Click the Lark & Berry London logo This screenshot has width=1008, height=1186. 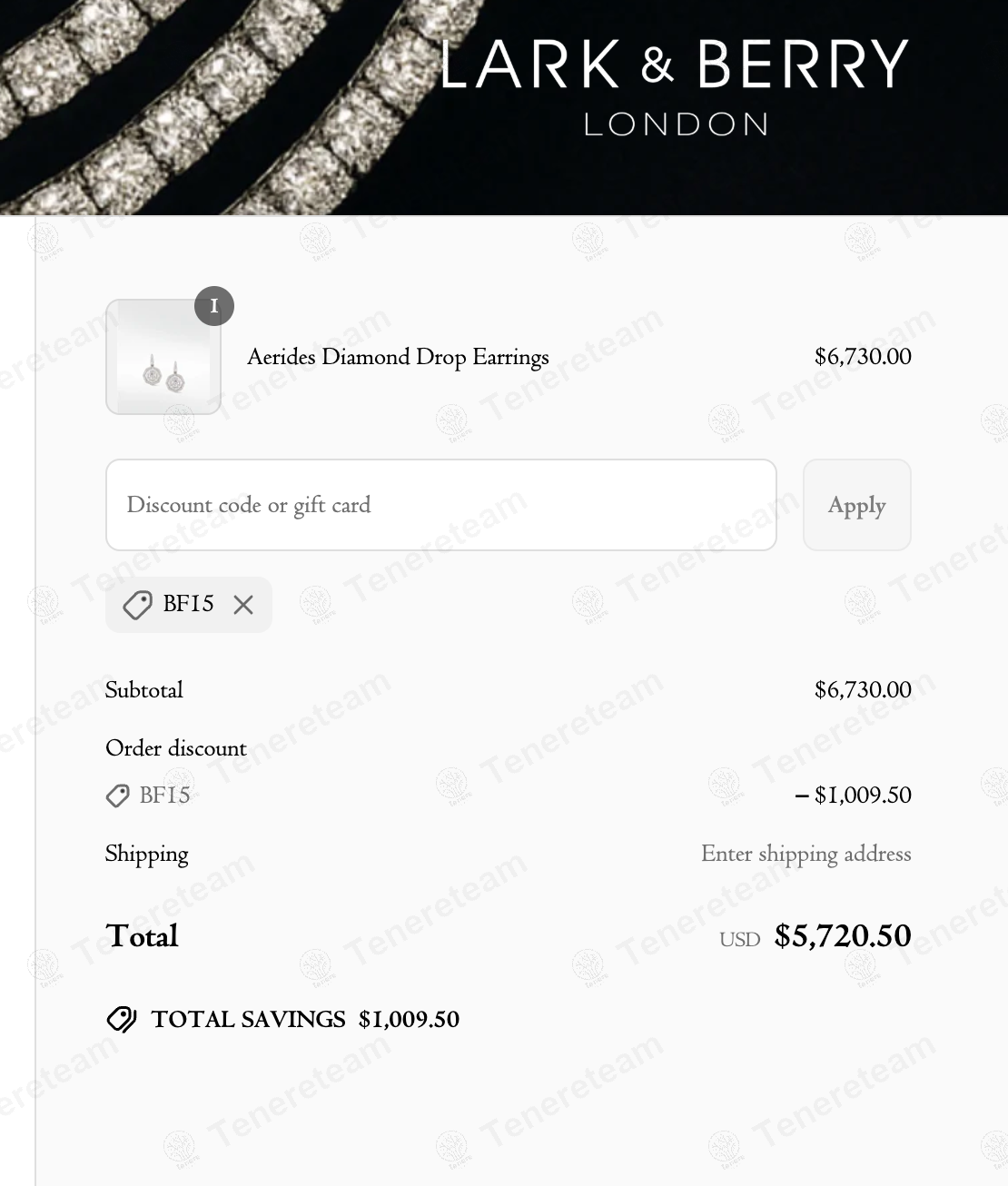click(675, 88)
